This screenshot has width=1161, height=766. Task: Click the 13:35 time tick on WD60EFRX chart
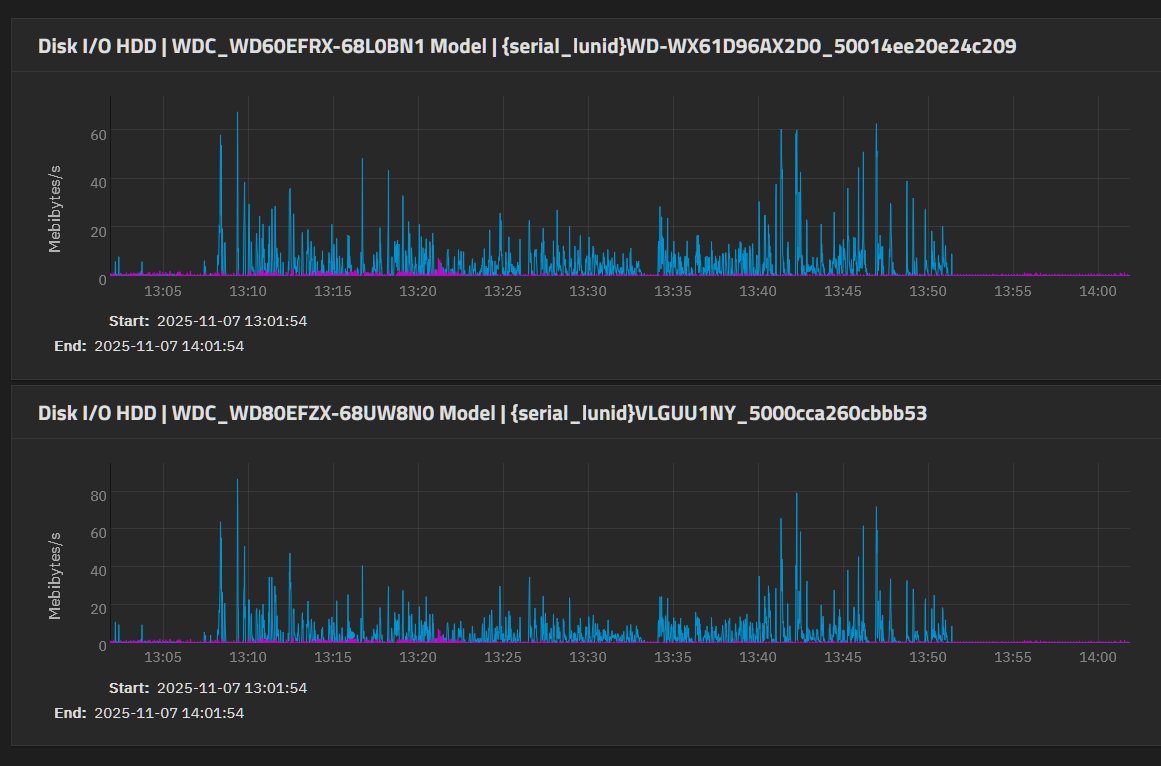673,291
